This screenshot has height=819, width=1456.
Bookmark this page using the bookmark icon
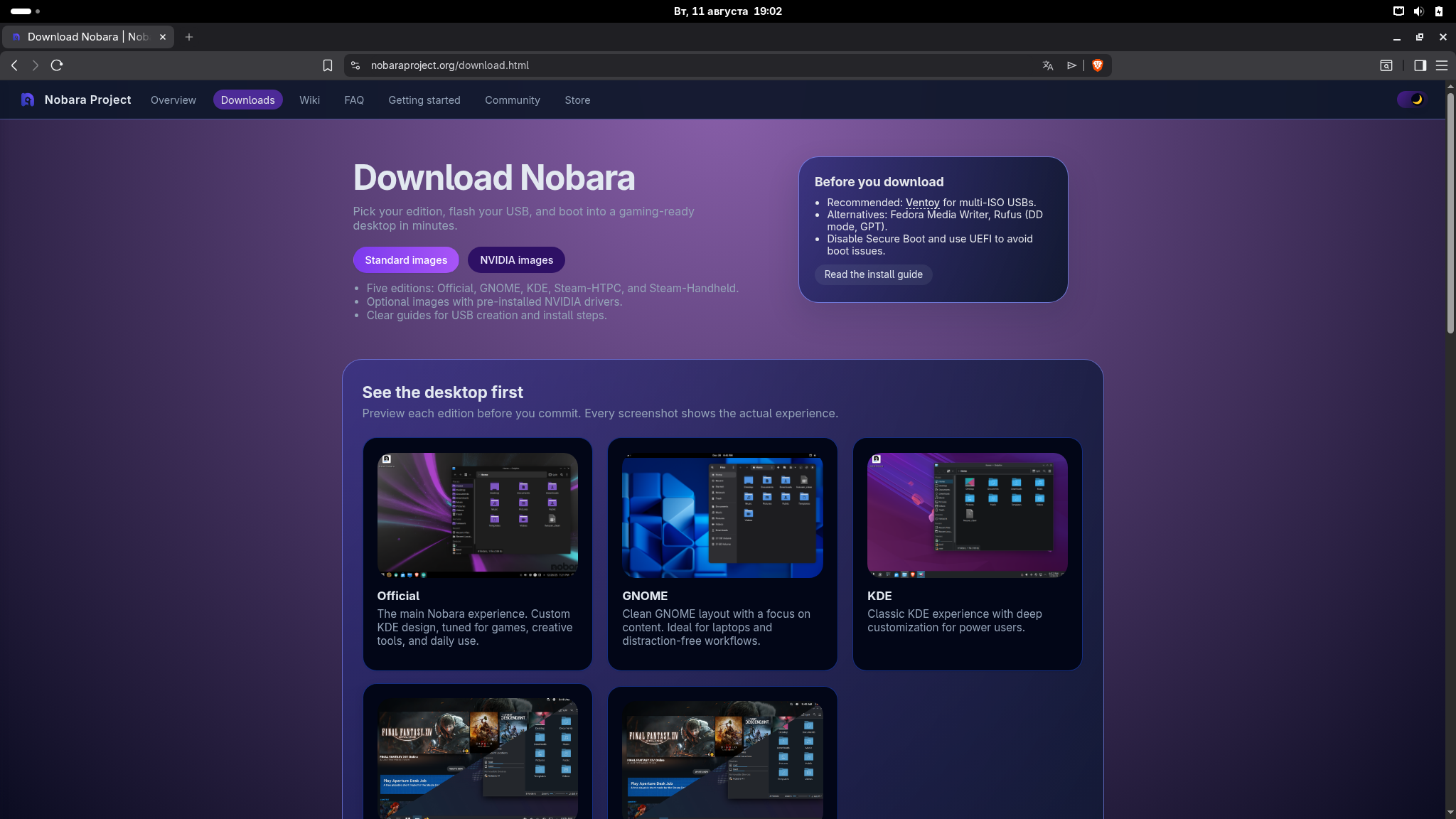click(x=328, y=65)
